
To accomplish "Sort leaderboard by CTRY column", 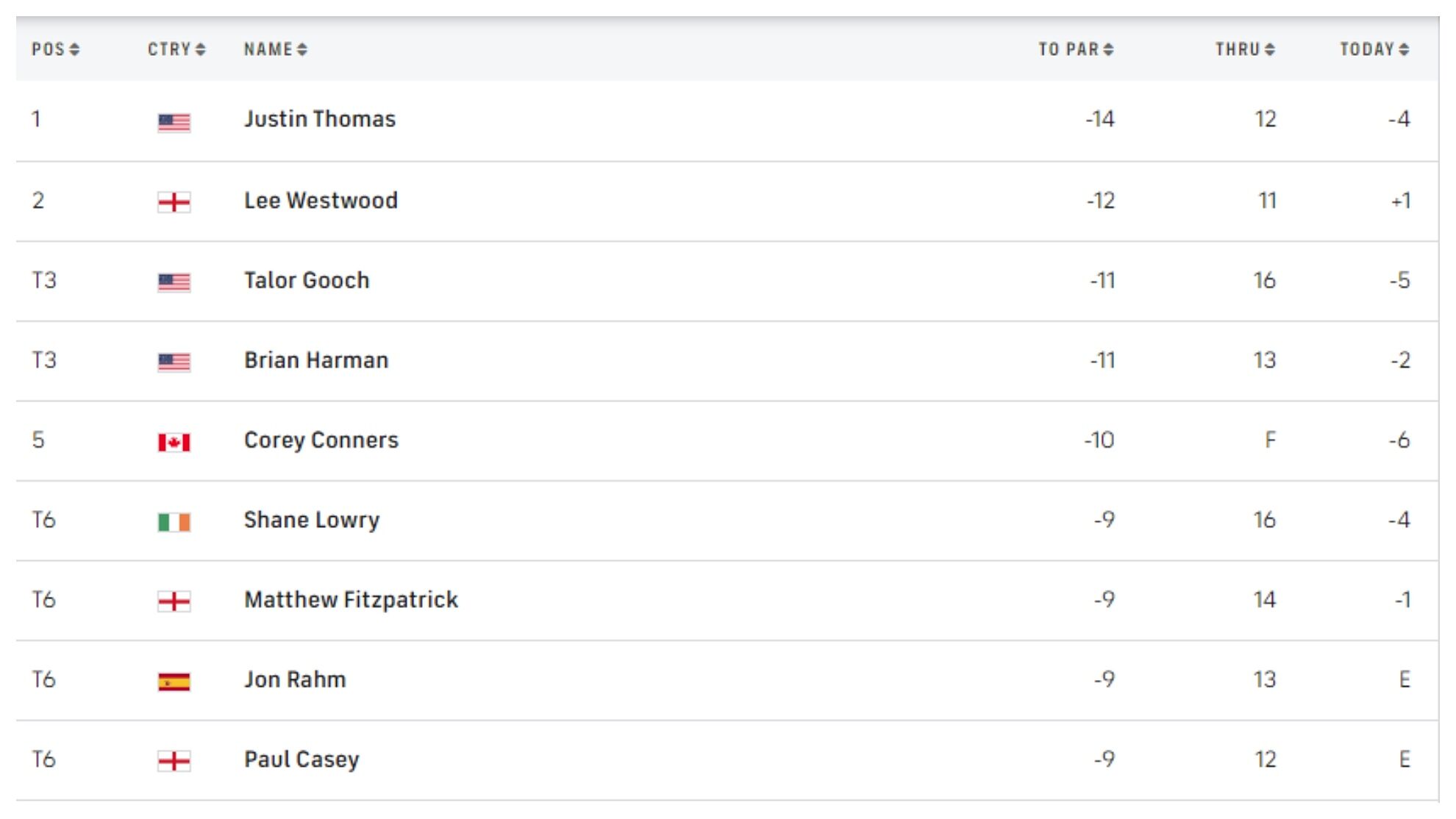I will (176, 49).
